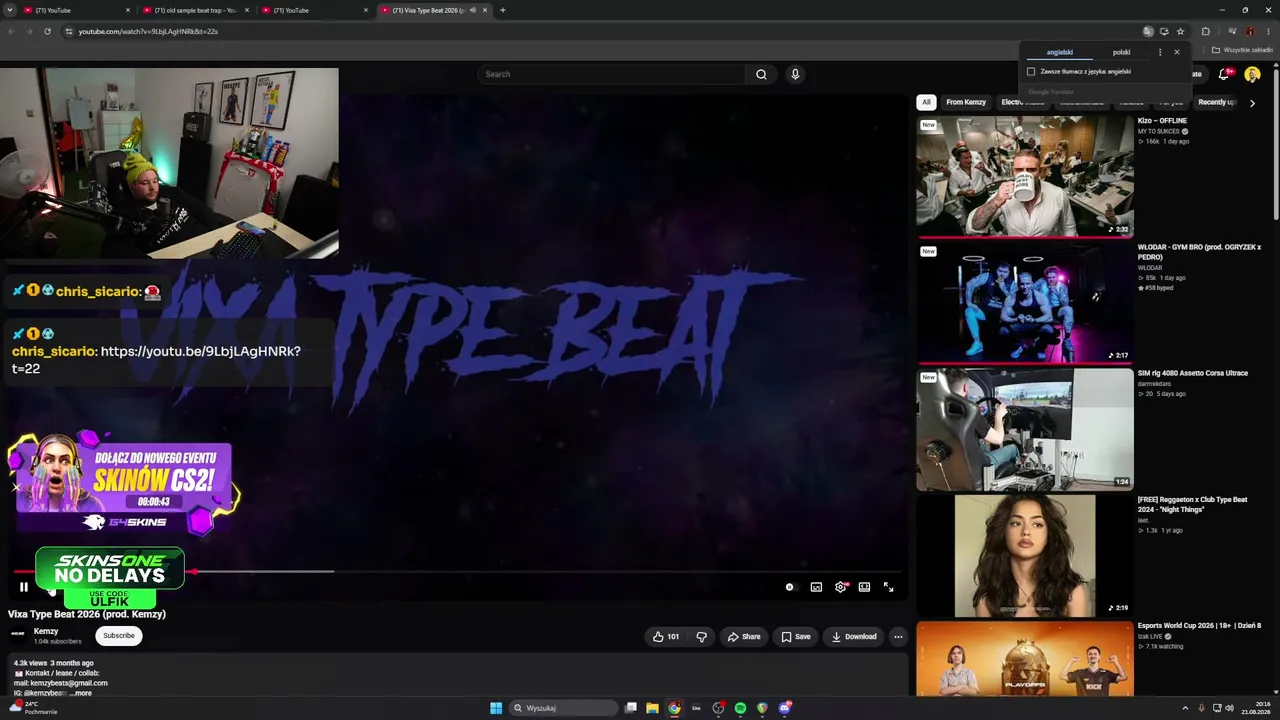Image resolution: width=1280 pixels, height=720 pixels.
Task: Reload the page
Action: tap(47, 31)
